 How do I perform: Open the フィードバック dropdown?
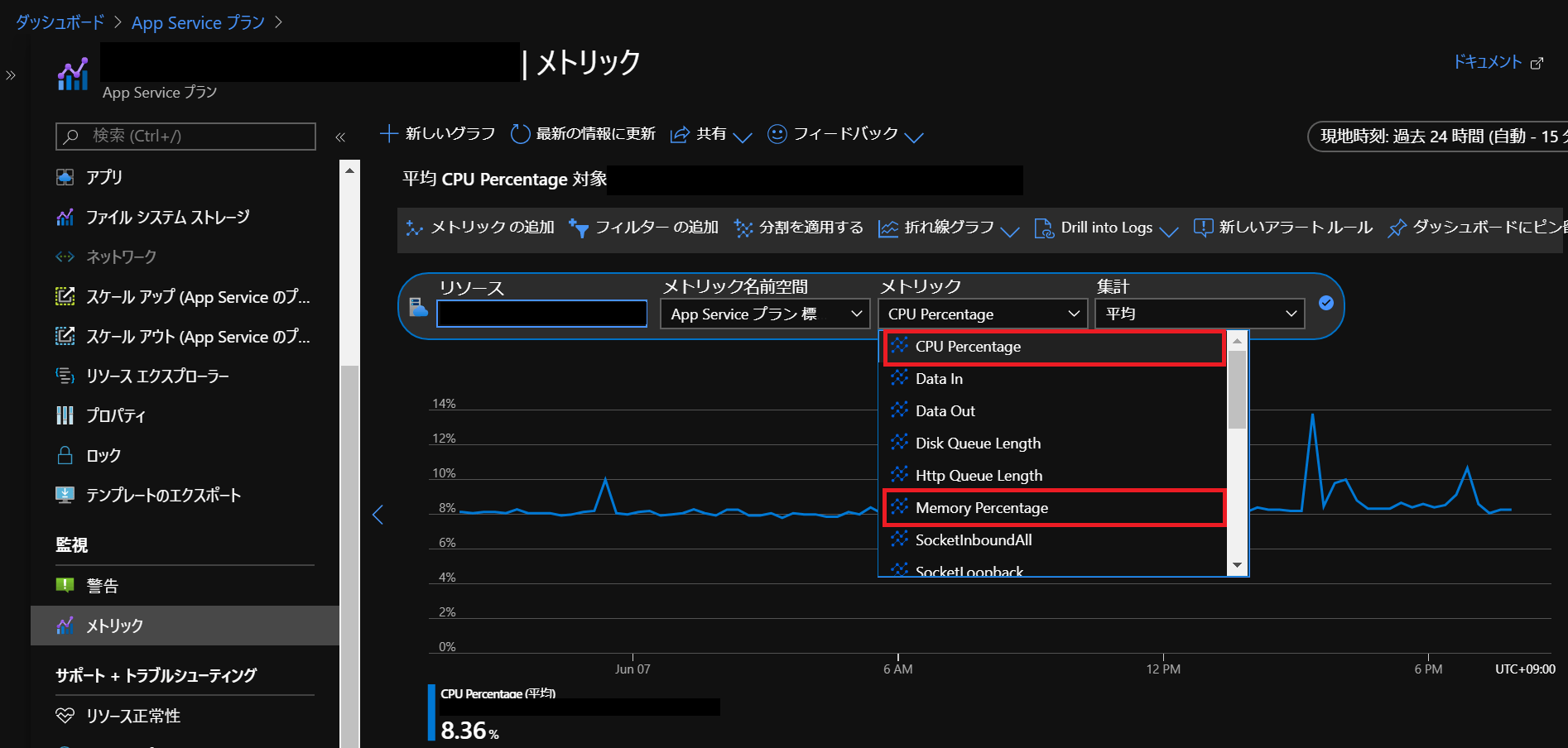click(x=845, y=134)
